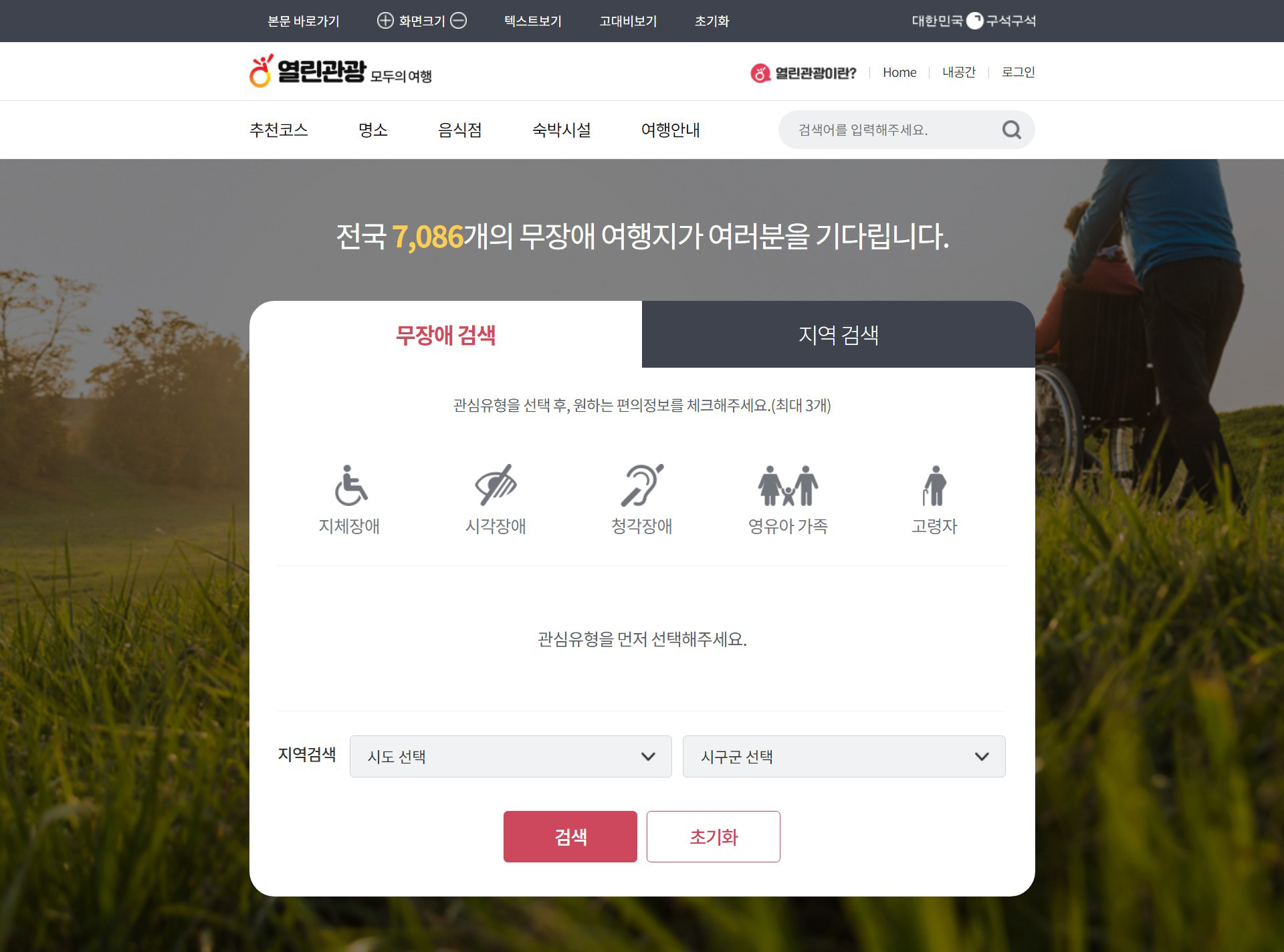Decrease screen size with minus icon

click(459, 21)
